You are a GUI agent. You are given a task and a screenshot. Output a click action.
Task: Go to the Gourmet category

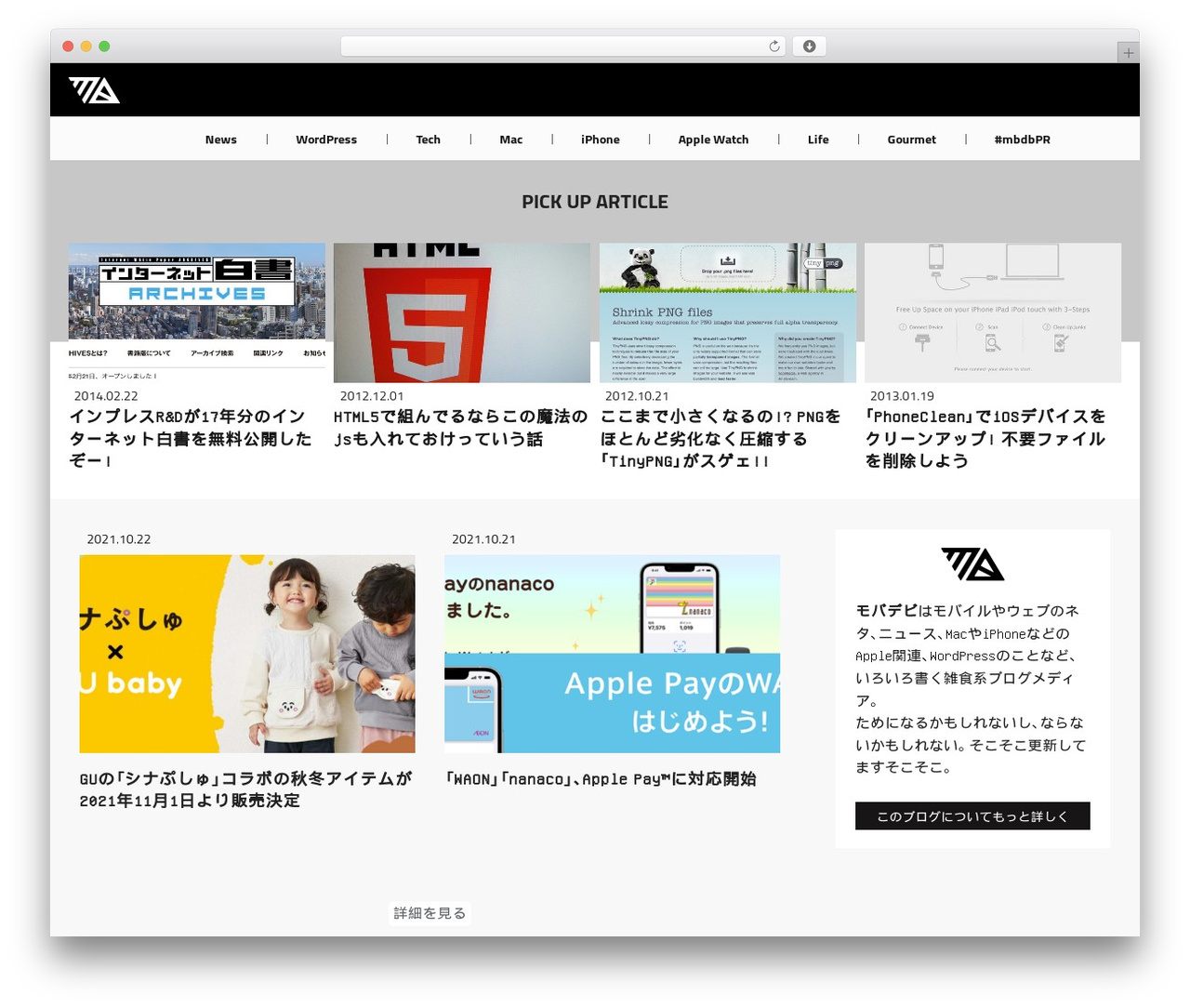coord(911,139)
